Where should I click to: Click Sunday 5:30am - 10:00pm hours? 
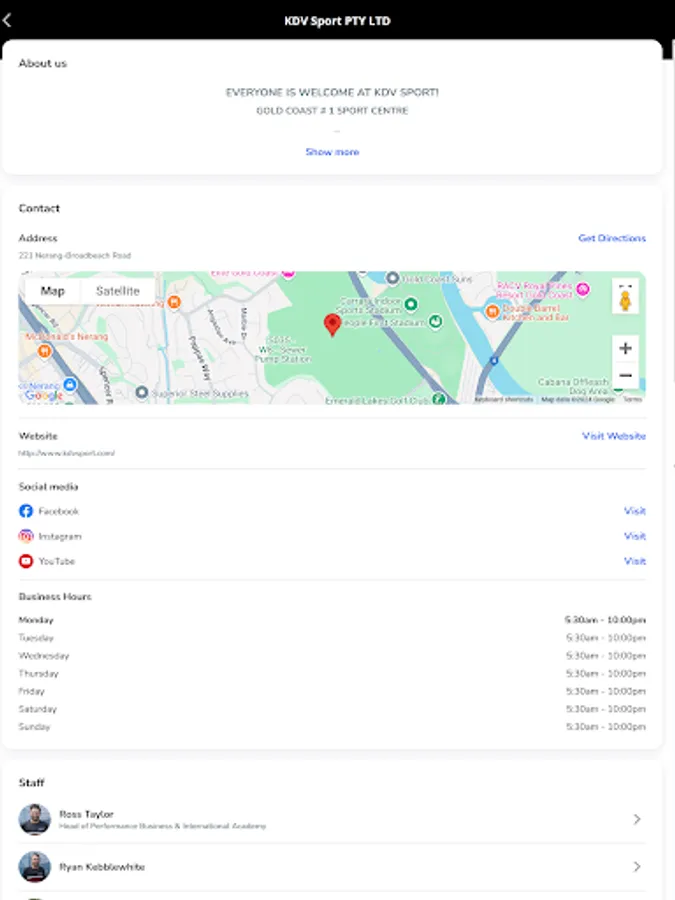pyautogui.click(x=606, y=727)
